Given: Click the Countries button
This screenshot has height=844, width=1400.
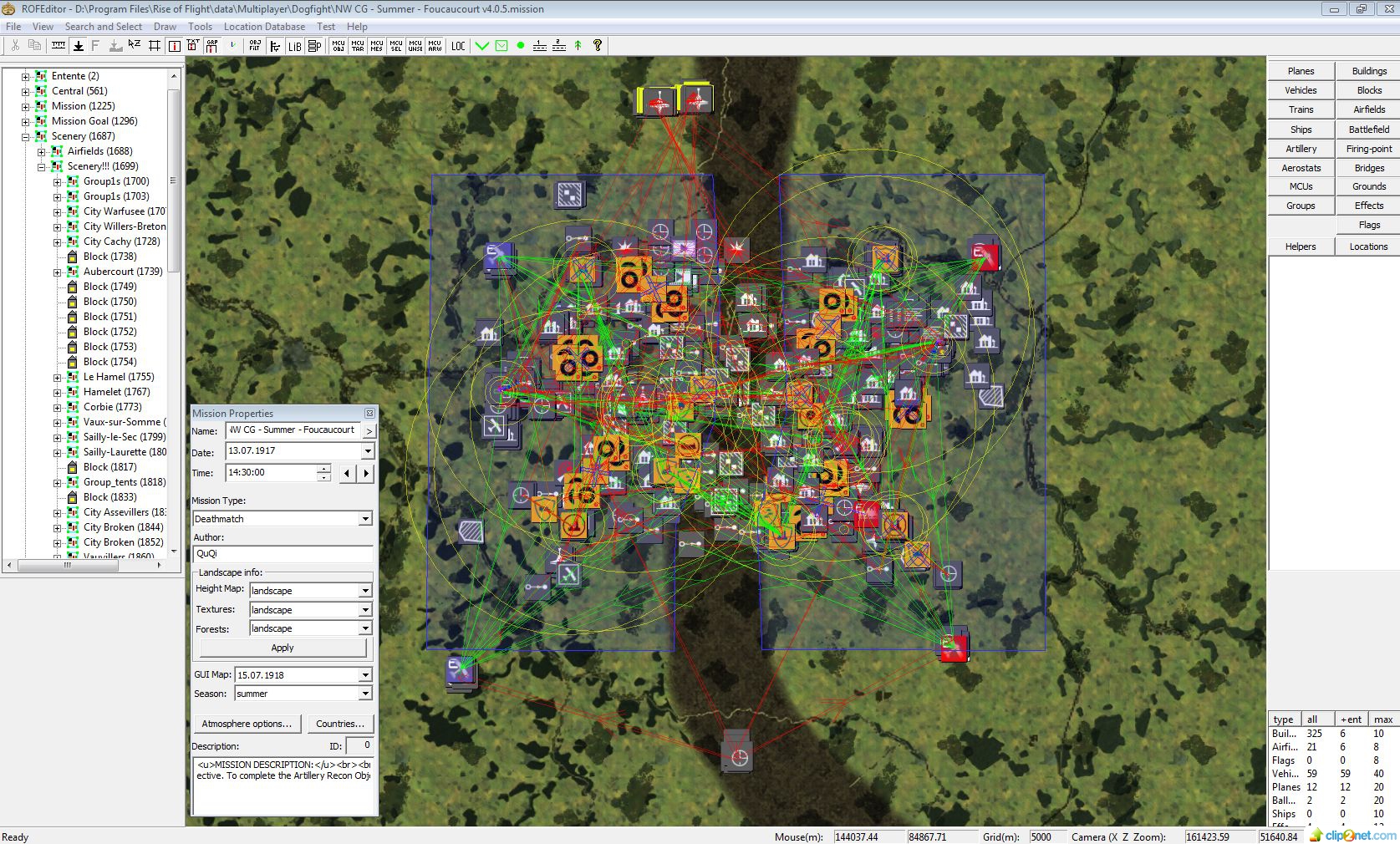Looking at the screenshot, I should coord(340,724).
